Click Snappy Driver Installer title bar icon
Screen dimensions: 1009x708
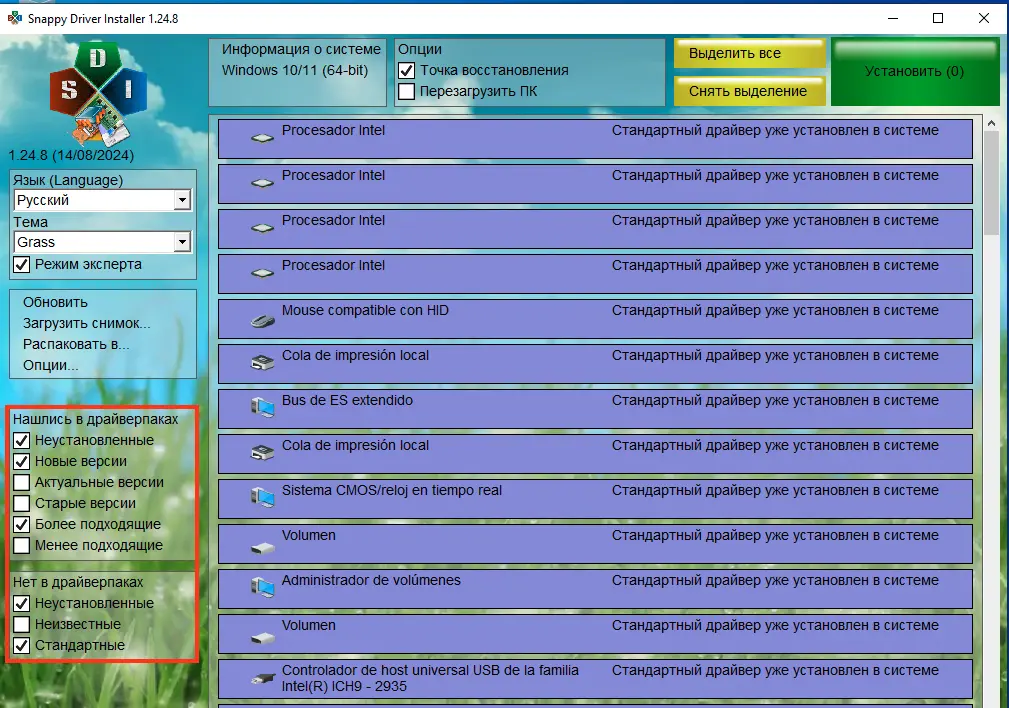tap(15, 18)
